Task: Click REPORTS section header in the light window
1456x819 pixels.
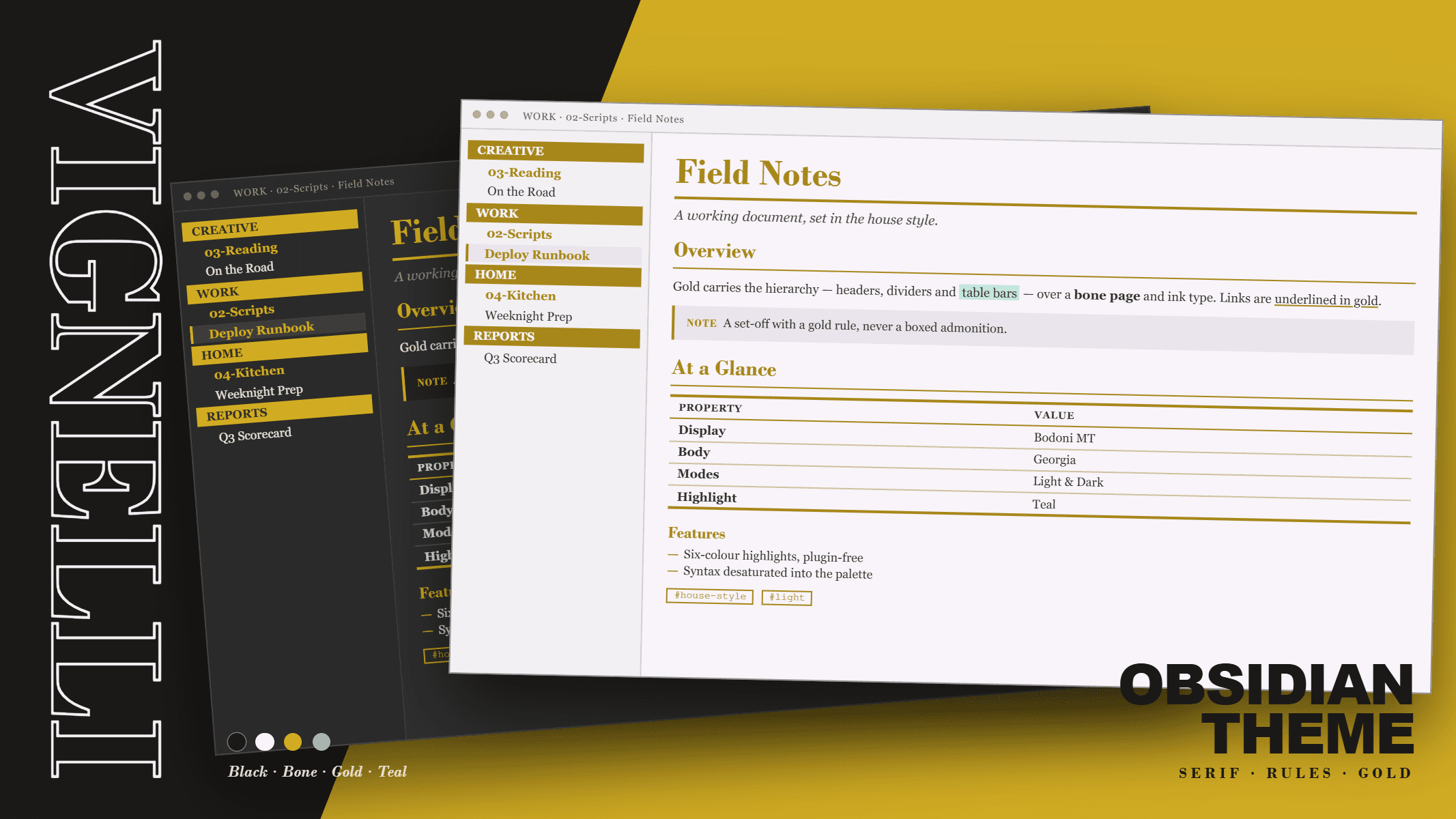Action: tap(552, 337)
